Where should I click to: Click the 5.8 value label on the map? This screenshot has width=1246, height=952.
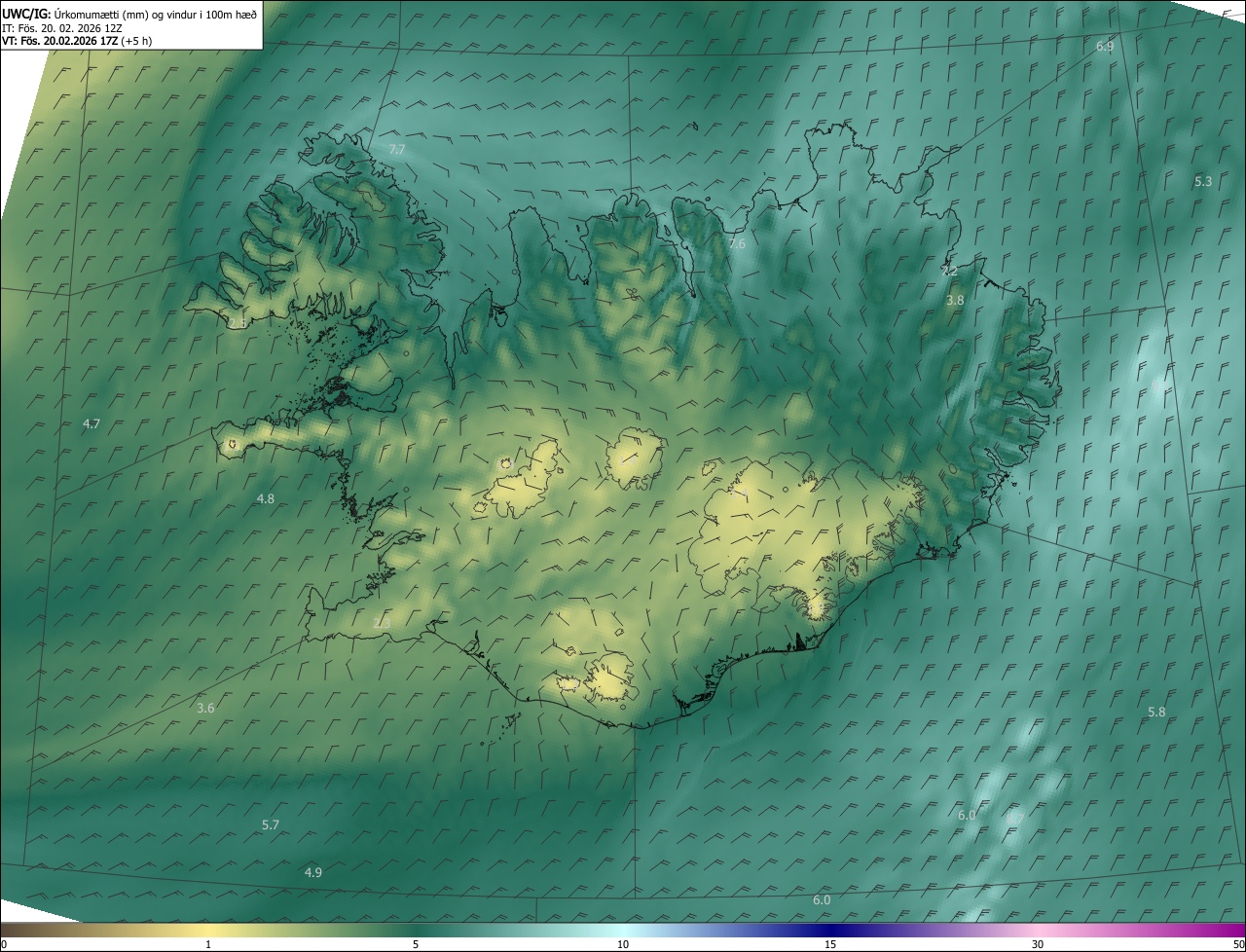coord(1156,712)
